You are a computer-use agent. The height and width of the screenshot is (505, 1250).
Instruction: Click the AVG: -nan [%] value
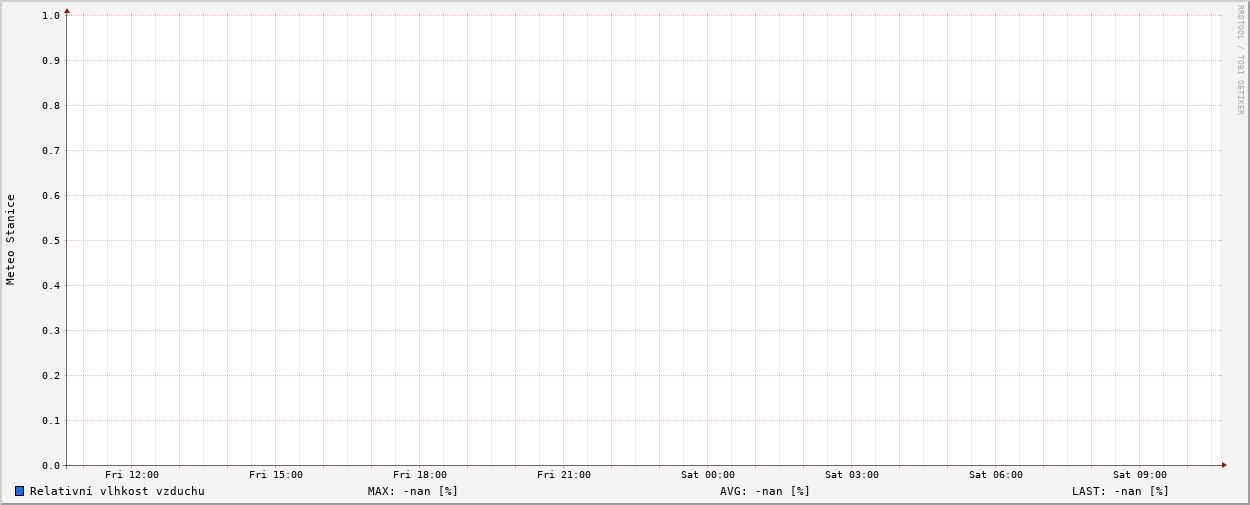[765, 491]
